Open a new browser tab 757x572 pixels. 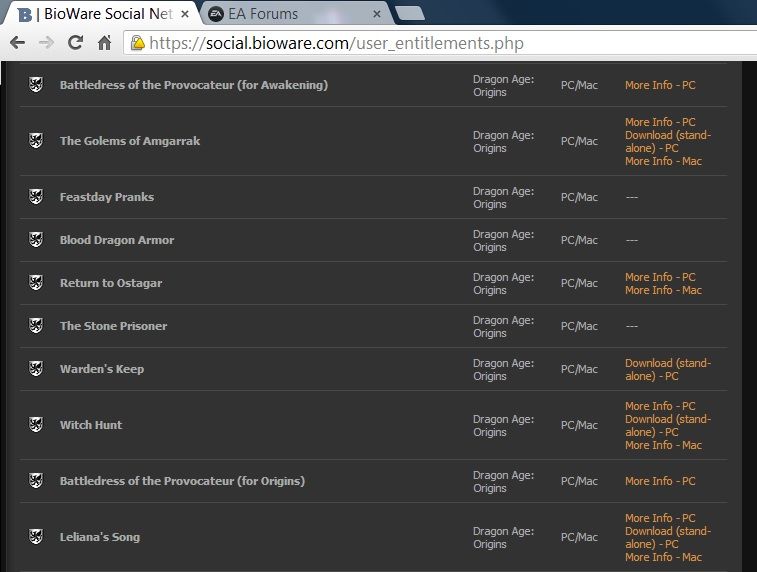408,13
